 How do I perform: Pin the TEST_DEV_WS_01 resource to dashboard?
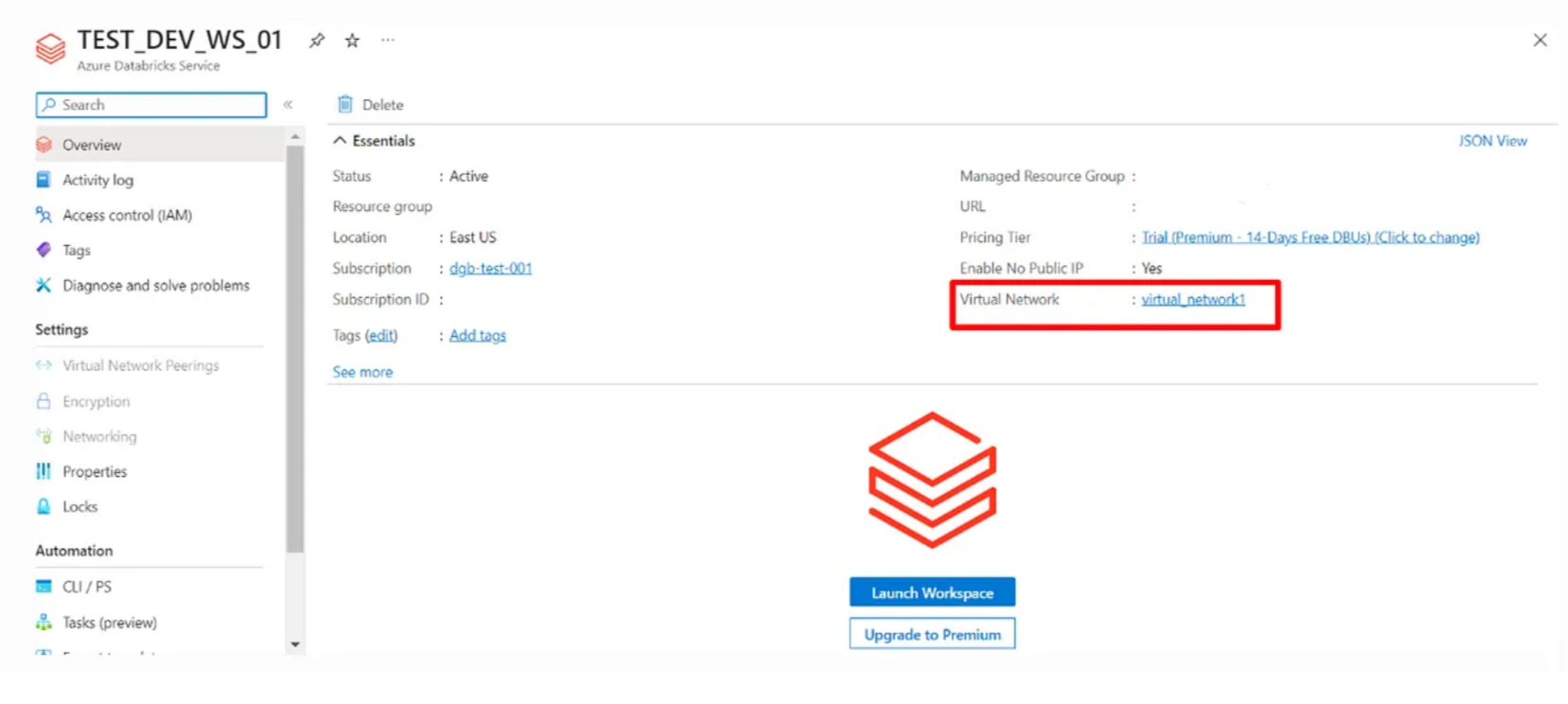[317, 40]
